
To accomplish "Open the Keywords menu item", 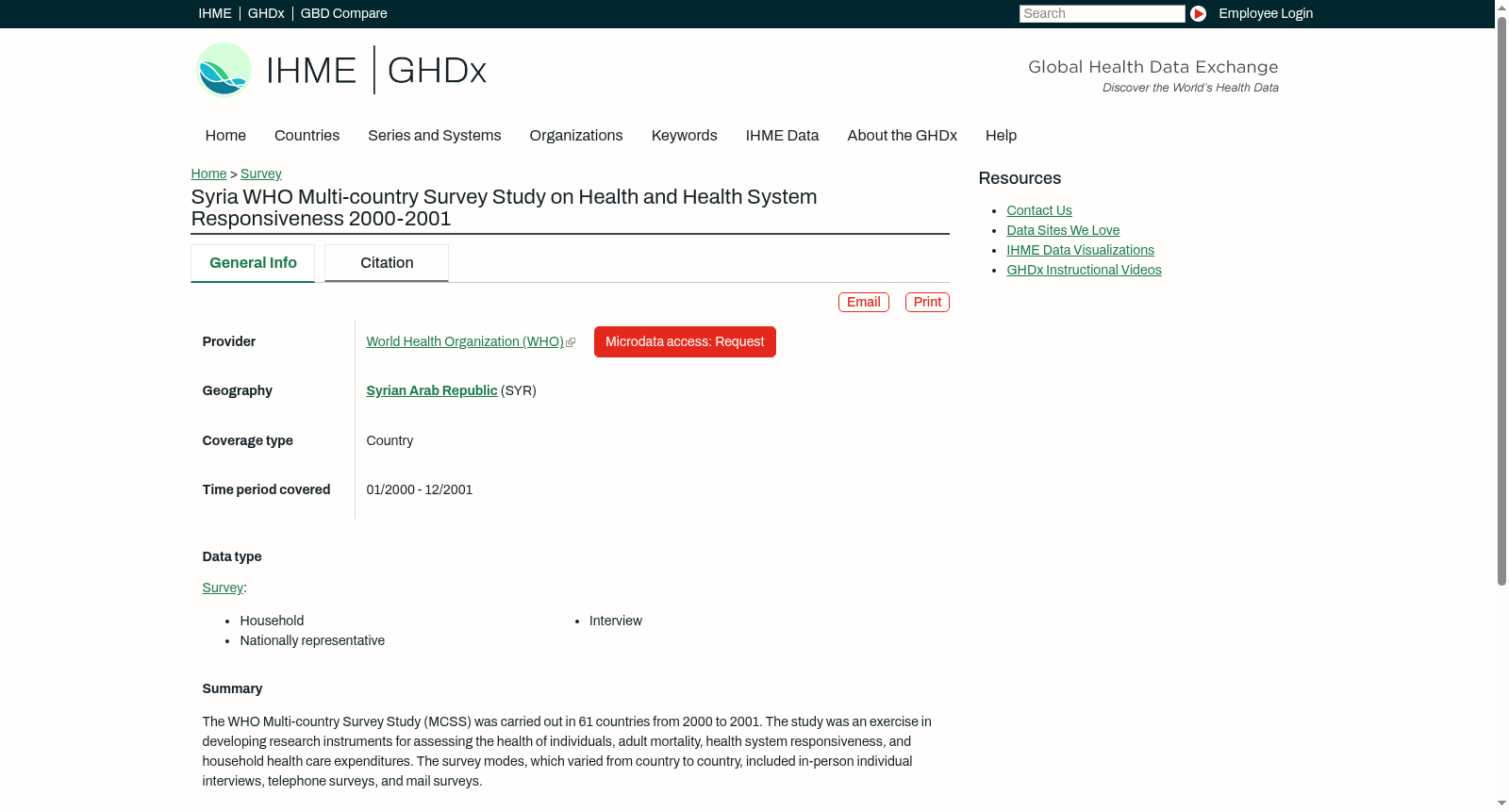I will click(x=685, y=135).
